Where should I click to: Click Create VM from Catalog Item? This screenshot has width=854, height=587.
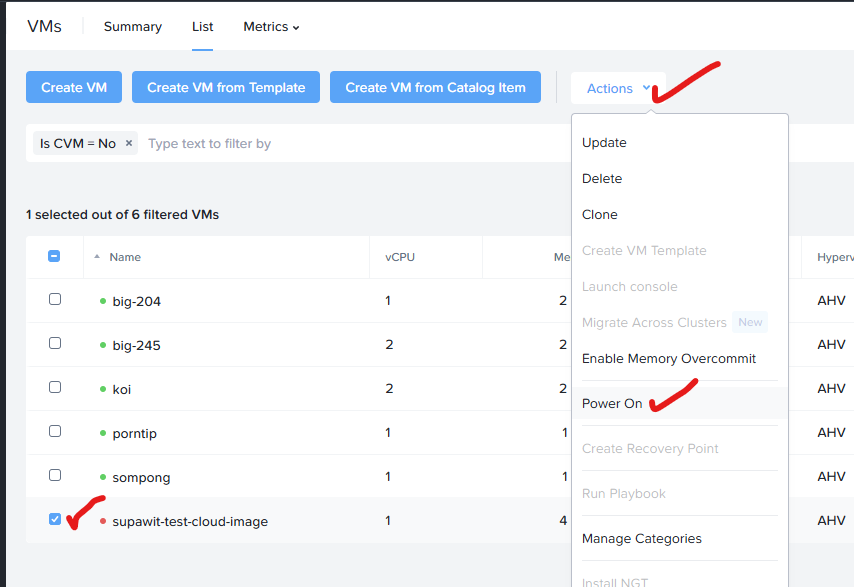pos(435,87)
